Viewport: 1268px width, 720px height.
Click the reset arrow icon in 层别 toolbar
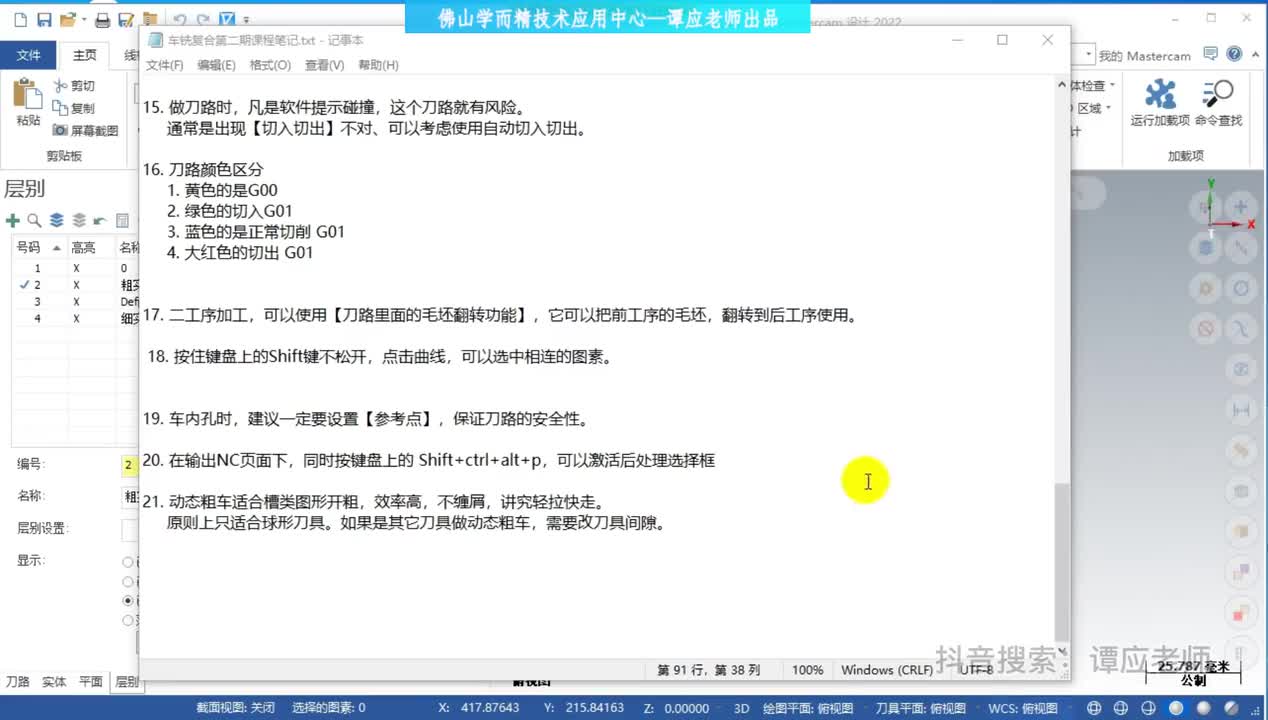coord(100,221)
